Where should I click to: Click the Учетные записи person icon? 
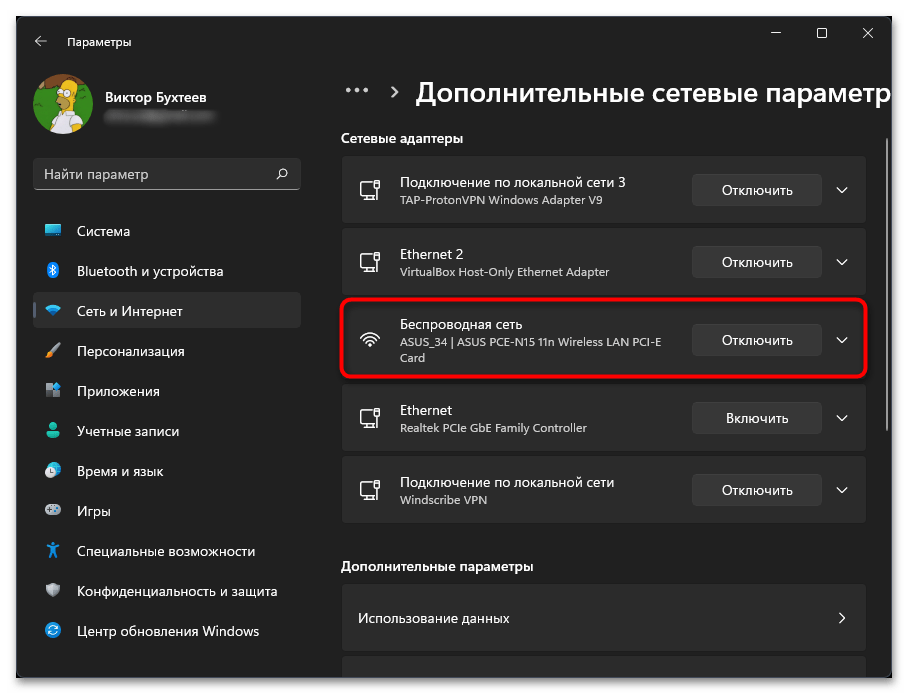(53, 430)
